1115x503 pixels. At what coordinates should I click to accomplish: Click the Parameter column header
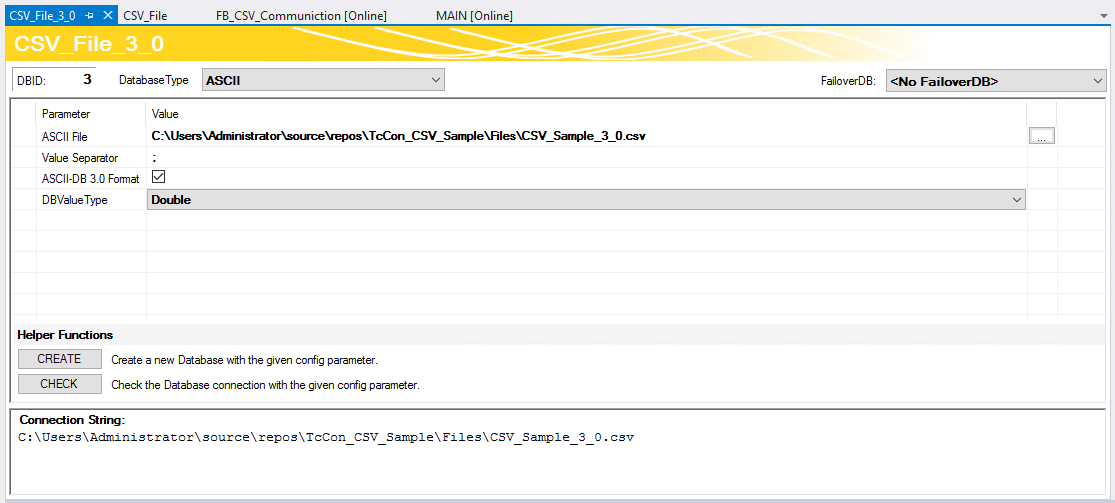[66, 114]
